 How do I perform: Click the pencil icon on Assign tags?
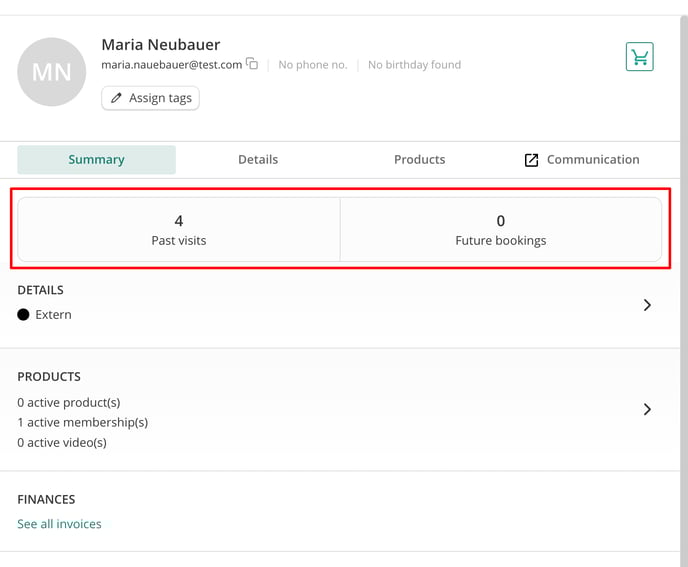116,98
